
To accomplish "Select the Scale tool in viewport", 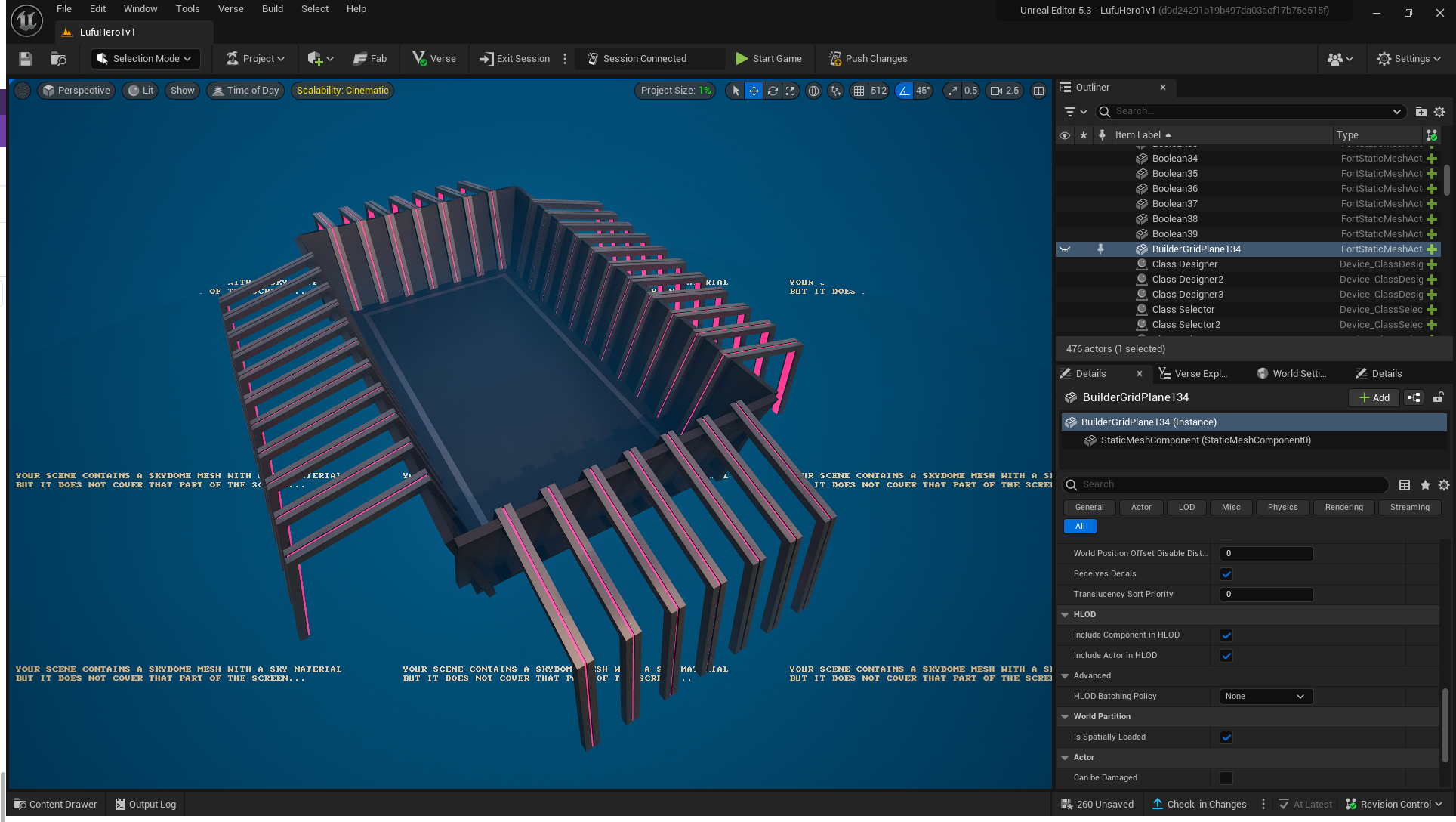I will 790,91.
